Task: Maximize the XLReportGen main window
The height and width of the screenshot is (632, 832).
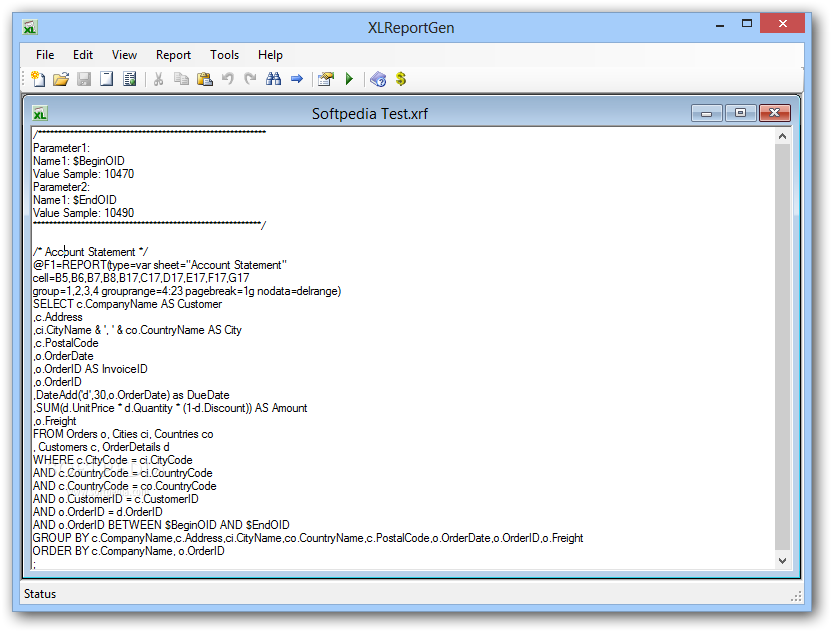Action: point(747,24)
